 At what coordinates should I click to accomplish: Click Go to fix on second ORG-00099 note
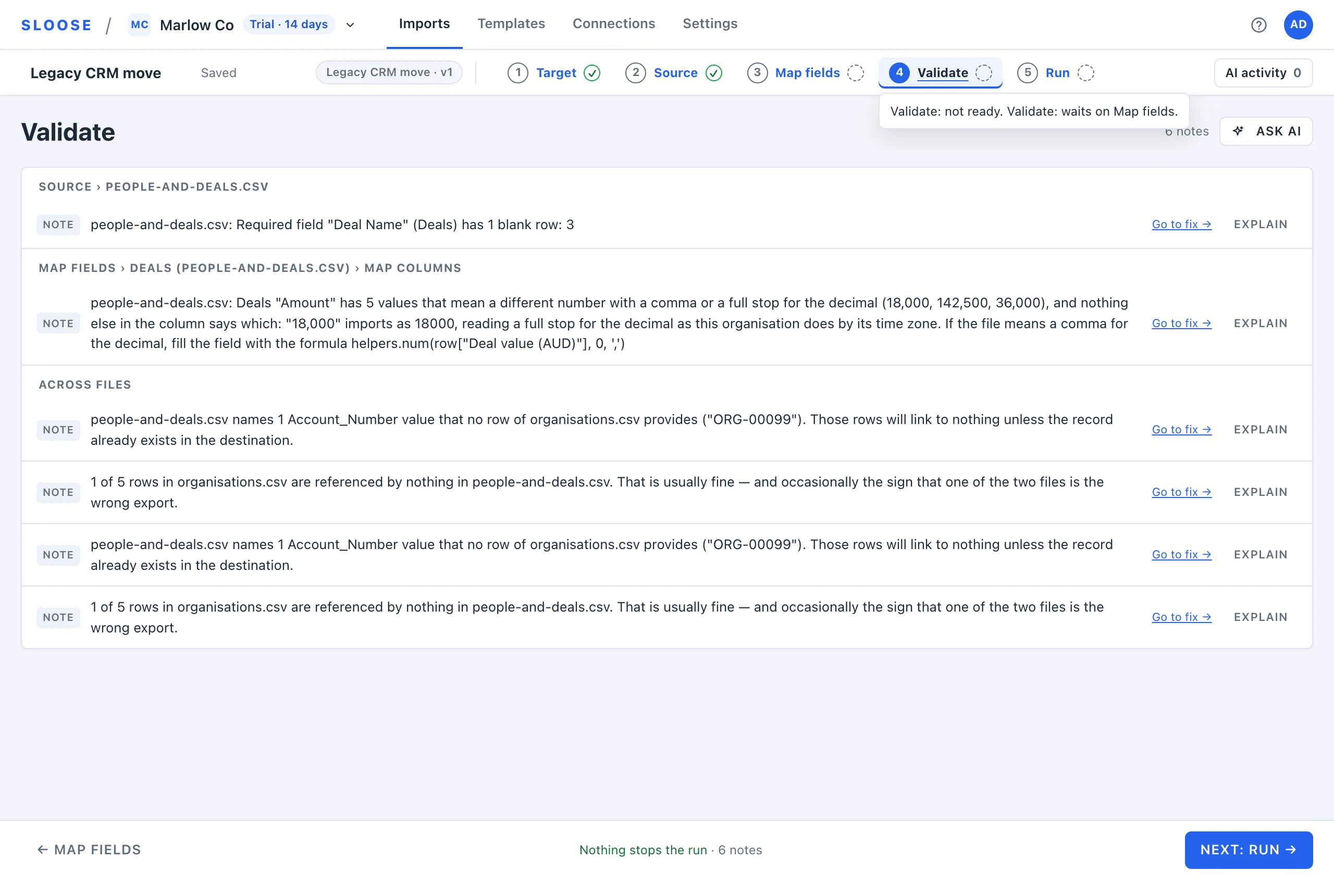1181,555
